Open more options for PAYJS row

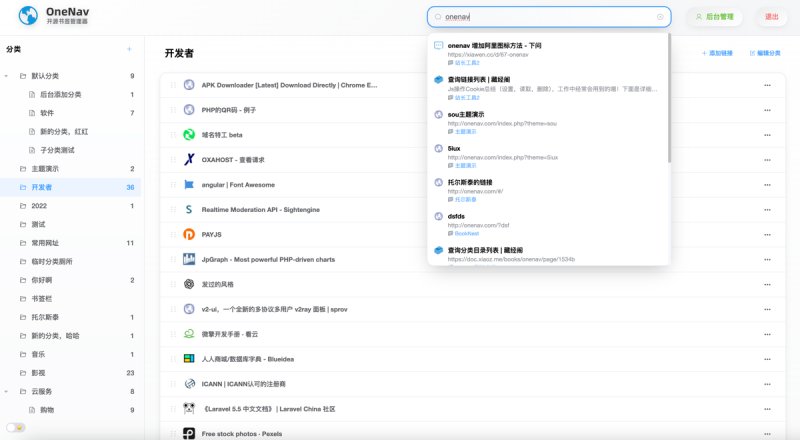pyautogui.click(x=767, y=235)
